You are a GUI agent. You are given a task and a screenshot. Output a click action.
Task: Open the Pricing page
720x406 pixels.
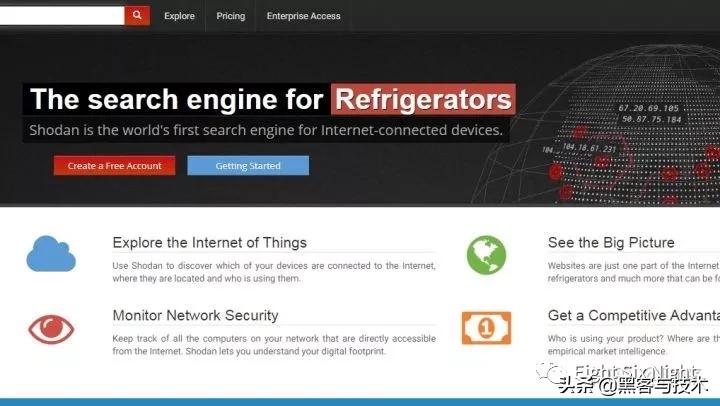click(x=230, y=16)
